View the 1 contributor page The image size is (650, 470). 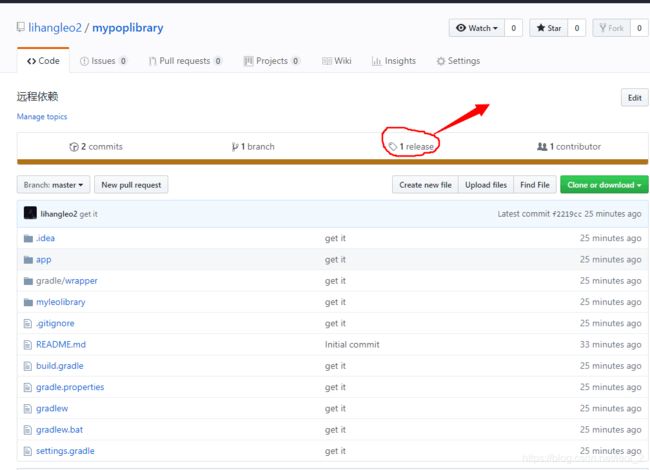click(569, 147)
